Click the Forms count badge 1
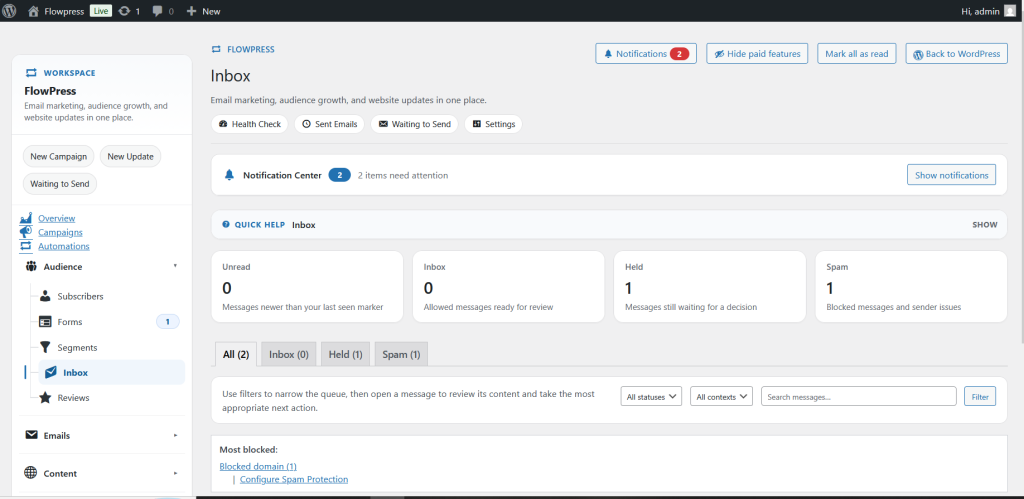This screenshot has width=1024, height=499. coord(167,321)
